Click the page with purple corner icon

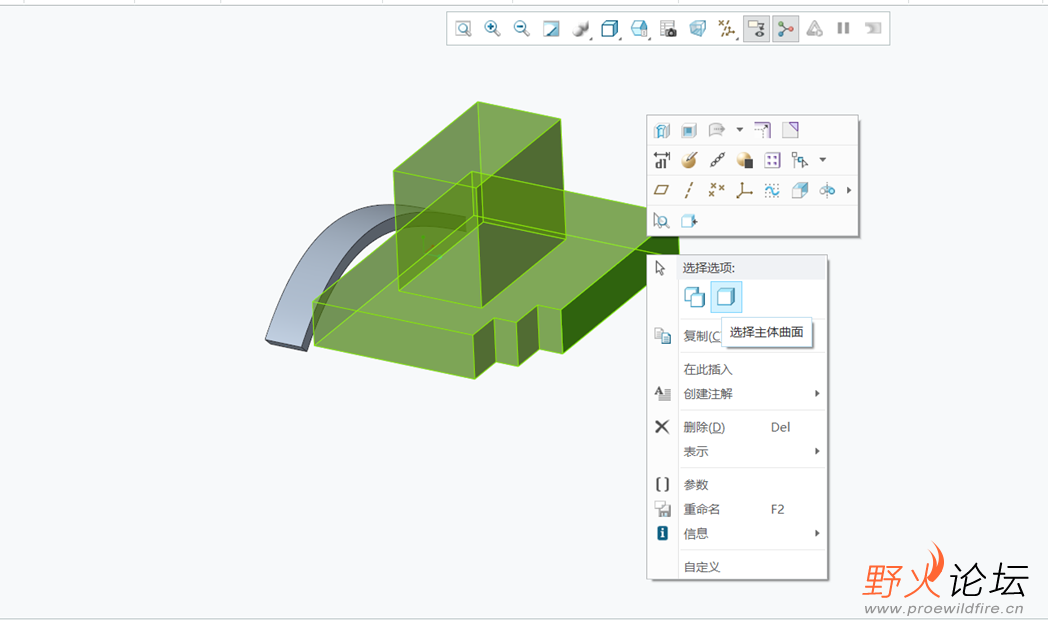coord(790,130)
